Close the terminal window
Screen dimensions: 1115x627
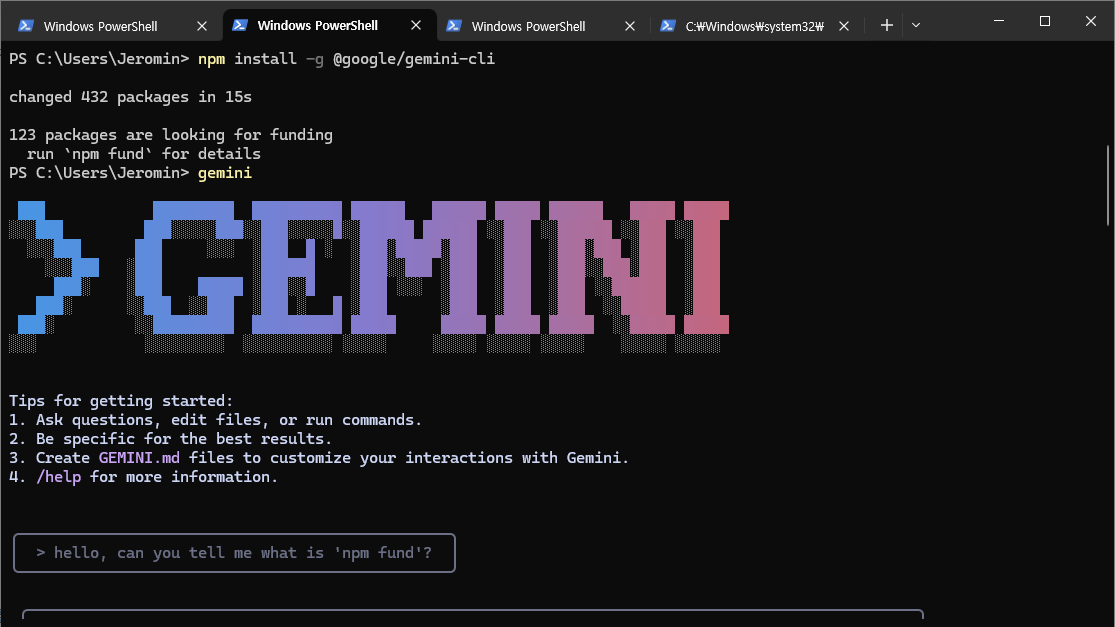pos(1091,21)
